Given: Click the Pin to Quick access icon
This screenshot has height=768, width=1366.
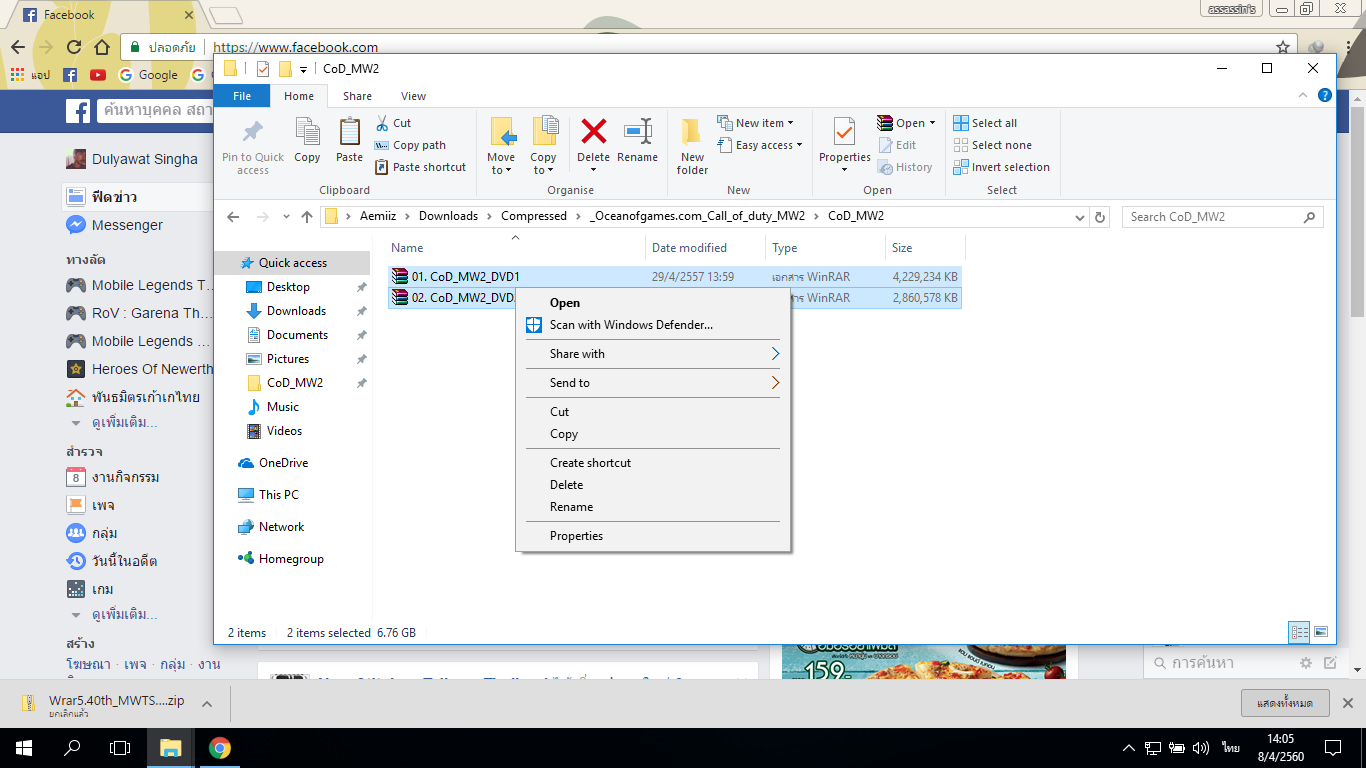Looking at the screenshot, I should click(253, 132).
